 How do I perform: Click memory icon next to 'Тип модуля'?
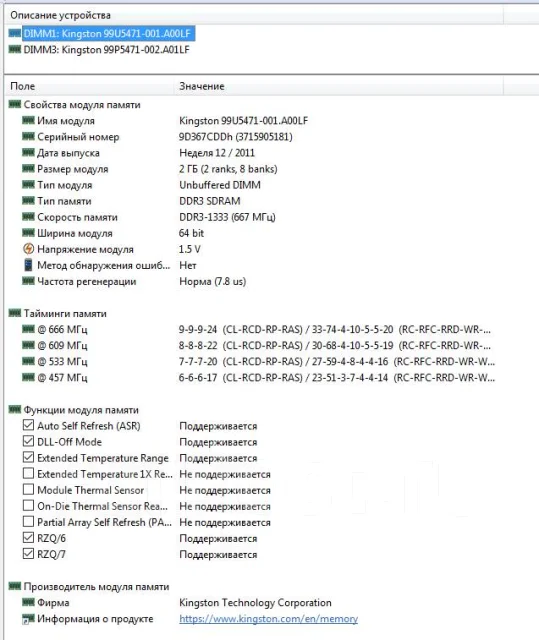click(x=28, y=184)
